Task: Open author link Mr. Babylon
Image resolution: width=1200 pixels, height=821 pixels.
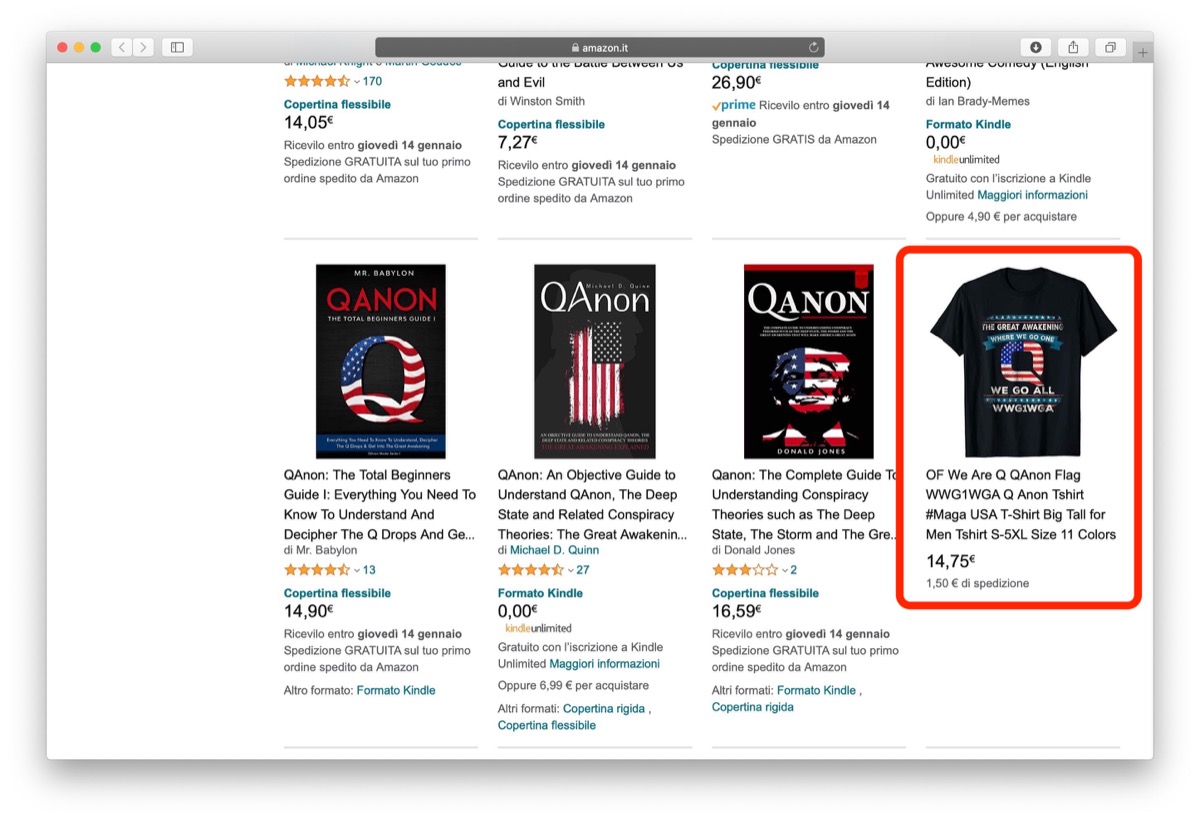Action: pos(322,549)
